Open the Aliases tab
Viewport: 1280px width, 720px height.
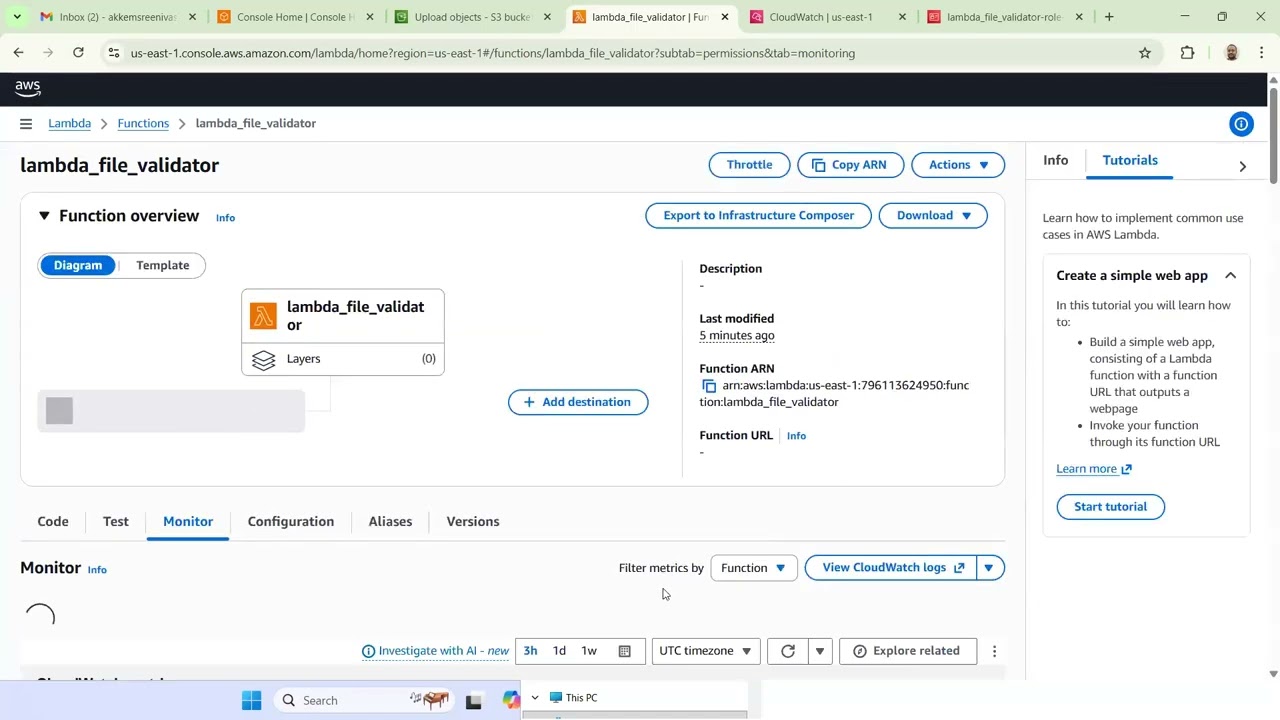390,522
